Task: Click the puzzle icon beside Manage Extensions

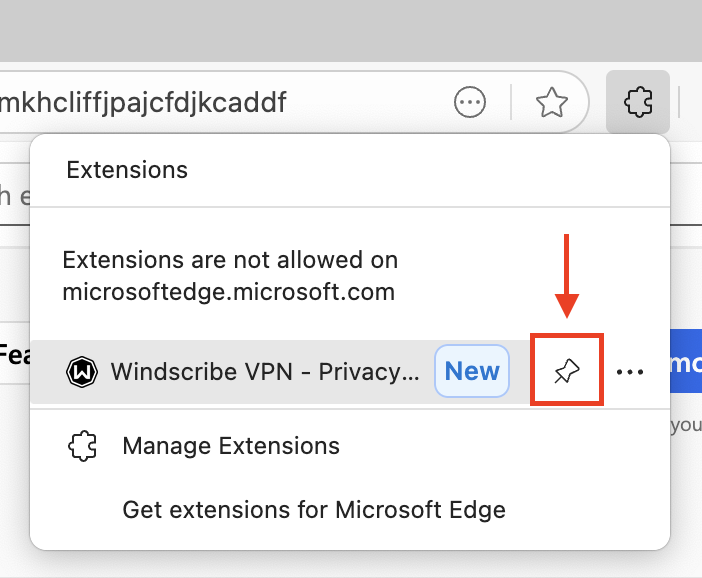Action: pyautogui.click(x=81, y=446)
